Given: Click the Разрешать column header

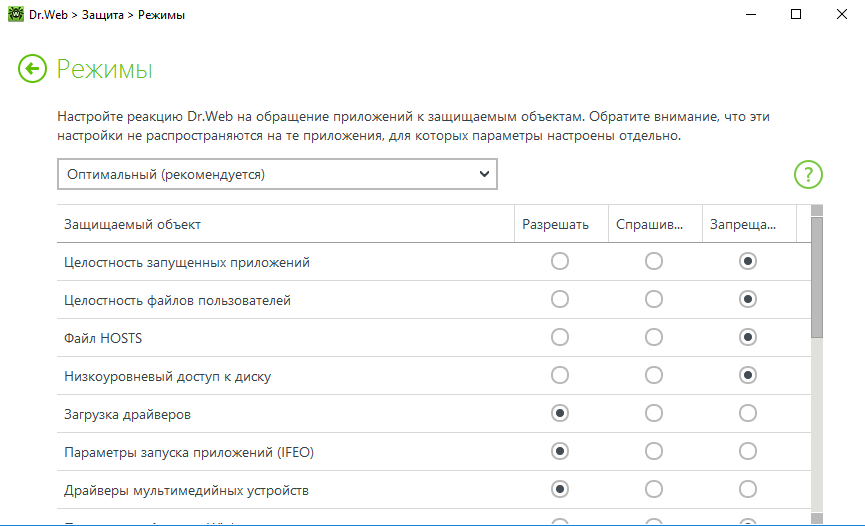Looking at the screenshot, I should 561,224.
